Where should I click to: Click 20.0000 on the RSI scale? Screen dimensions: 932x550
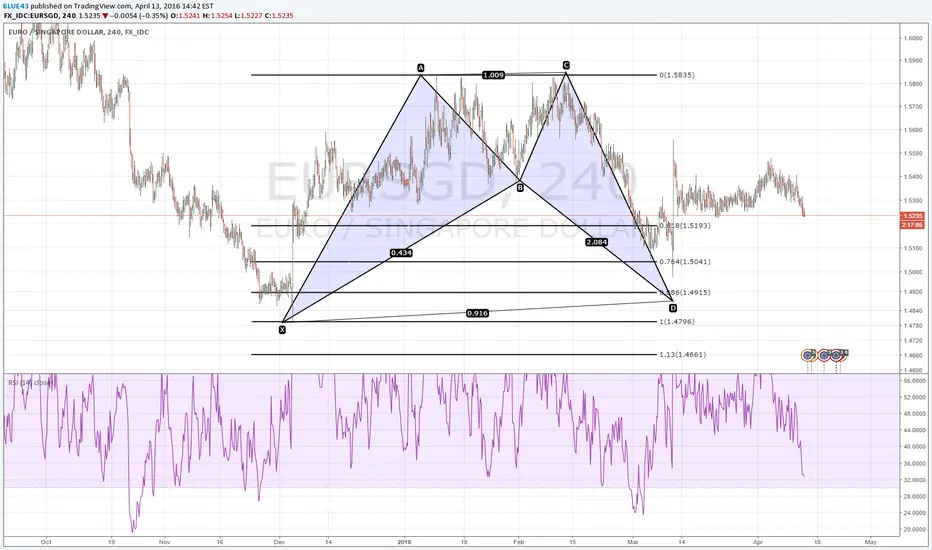coord(914,529)
